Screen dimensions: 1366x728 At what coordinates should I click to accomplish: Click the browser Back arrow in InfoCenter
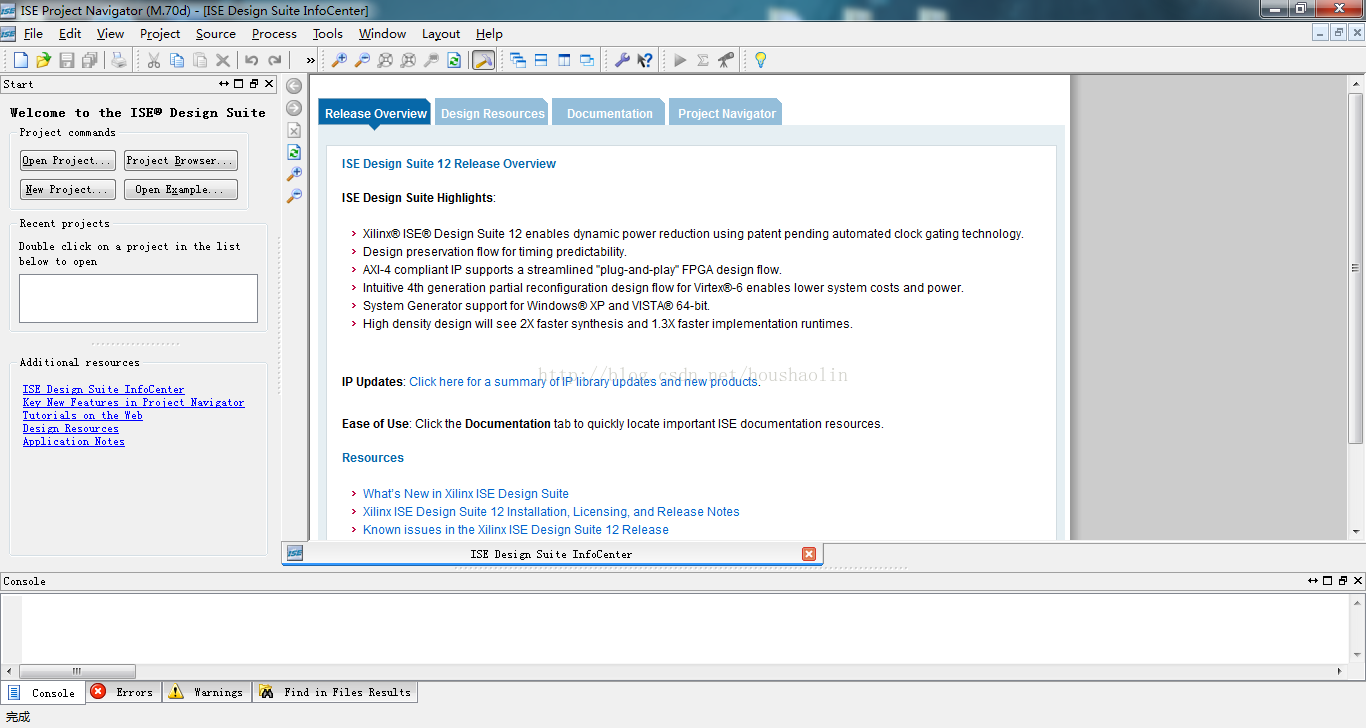[x=294, y=86]
